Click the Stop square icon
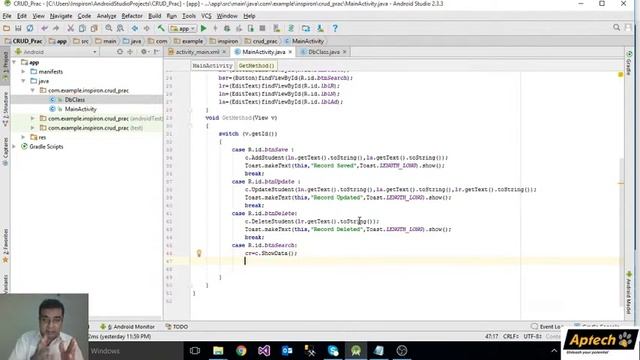Image resolution: width=640 pixels, height=360 pixels. click(262, 29)
